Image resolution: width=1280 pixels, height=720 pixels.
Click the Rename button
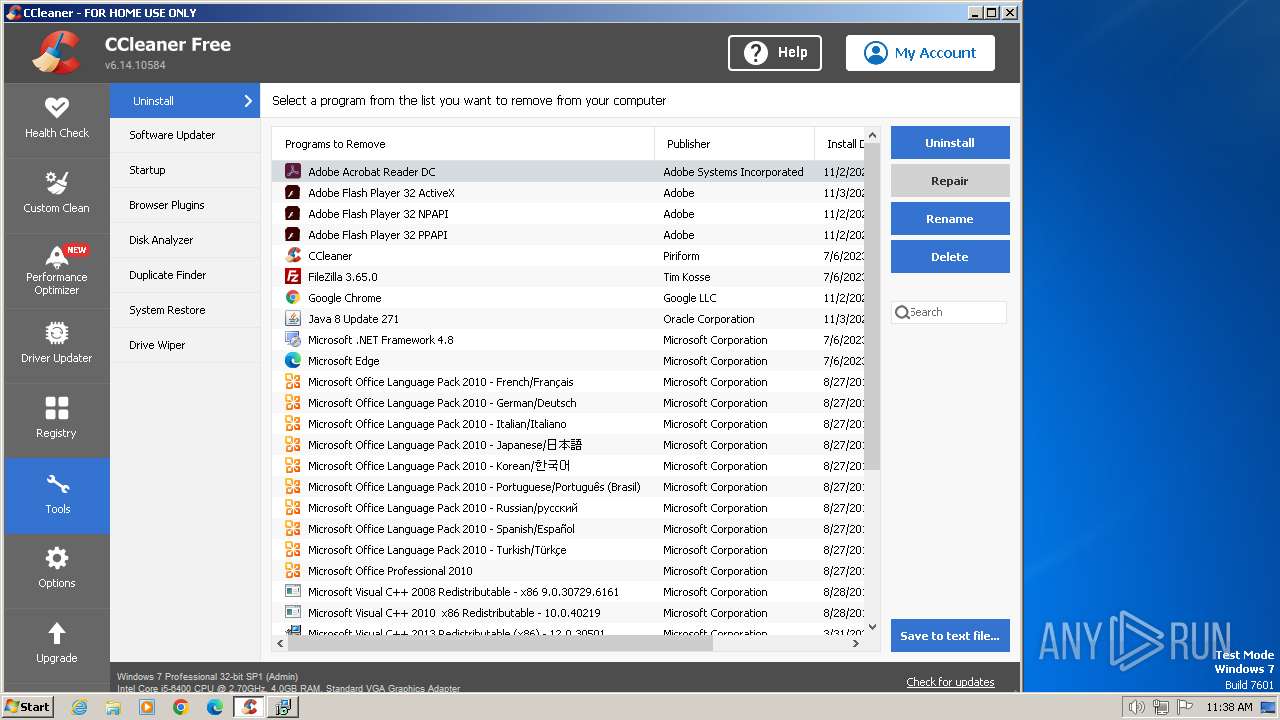click(x=950, y=219)
